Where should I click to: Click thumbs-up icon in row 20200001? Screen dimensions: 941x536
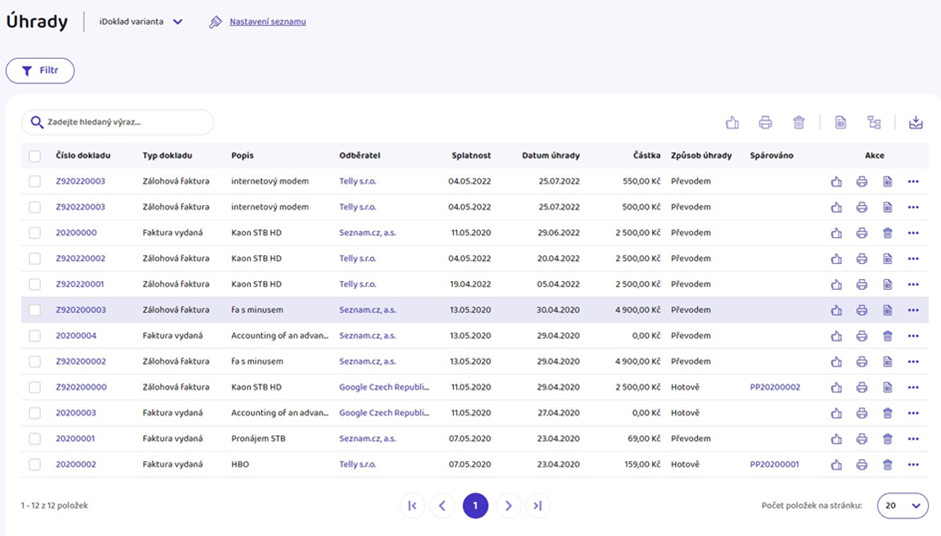pyautogui.click(x=837, y=439)
